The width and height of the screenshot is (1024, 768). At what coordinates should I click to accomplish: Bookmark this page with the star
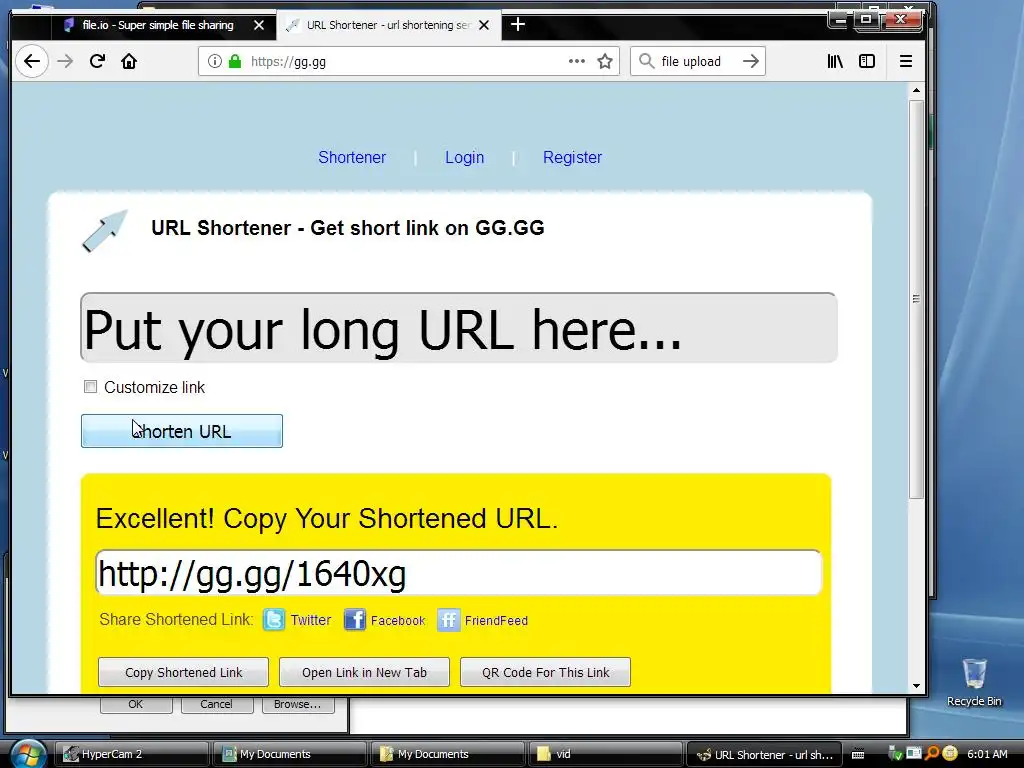tap(605, 61)
